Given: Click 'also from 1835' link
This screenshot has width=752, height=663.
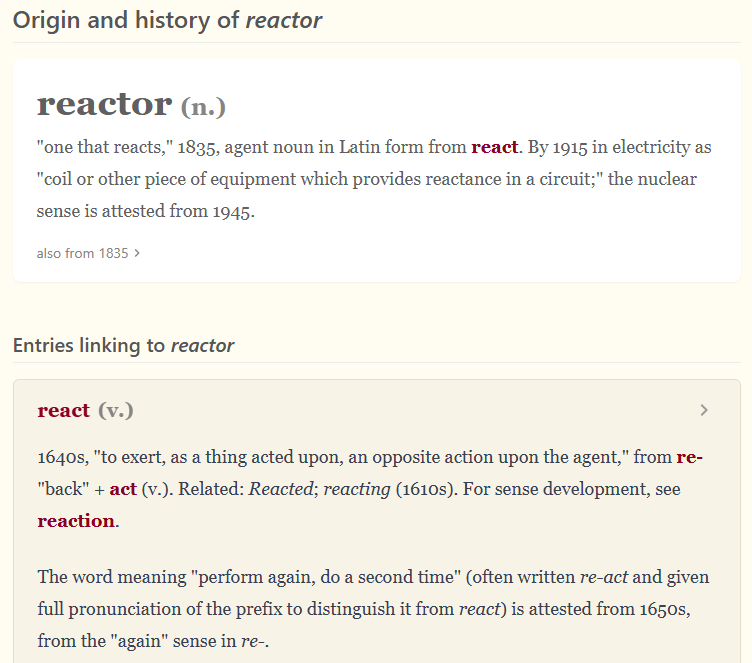Looking at the screenshot, I should 82,253.
